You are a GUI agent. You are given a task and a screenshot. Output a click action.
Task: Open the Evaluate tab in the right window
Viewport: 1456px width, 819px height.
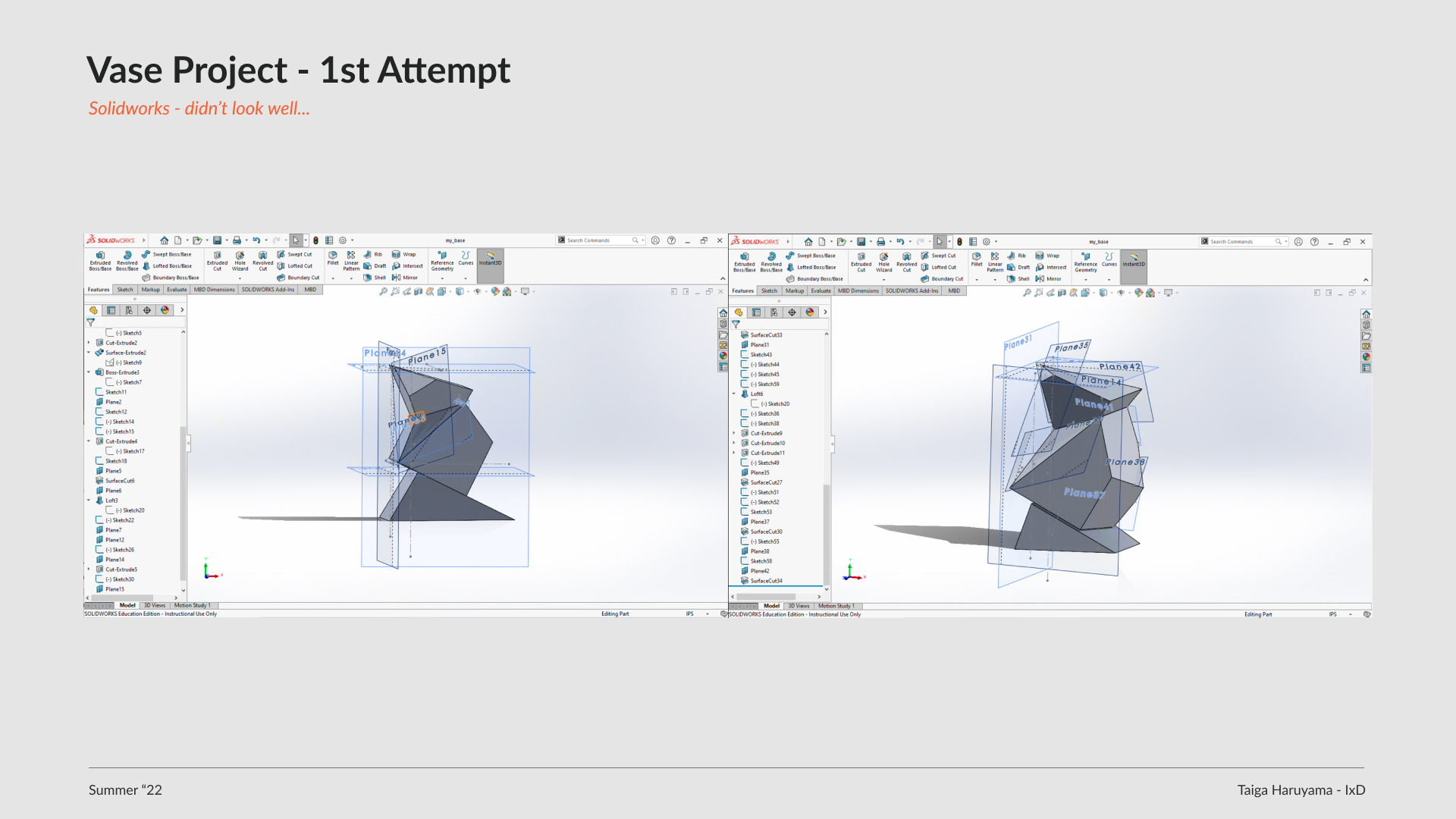[x=821, y=291]
